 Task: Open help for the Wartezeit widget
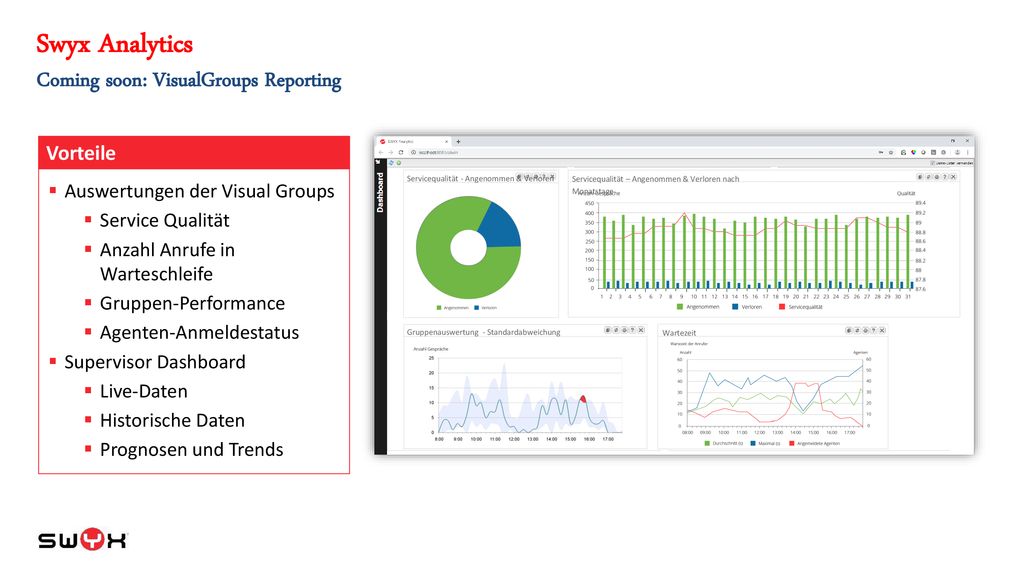pyautogui.click(x=874, y=330)
